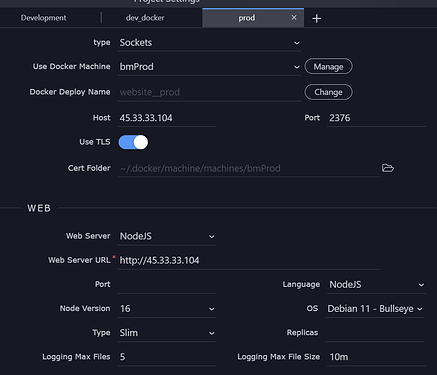
Task: Click the Replicas input field
Action: [375, 333]
